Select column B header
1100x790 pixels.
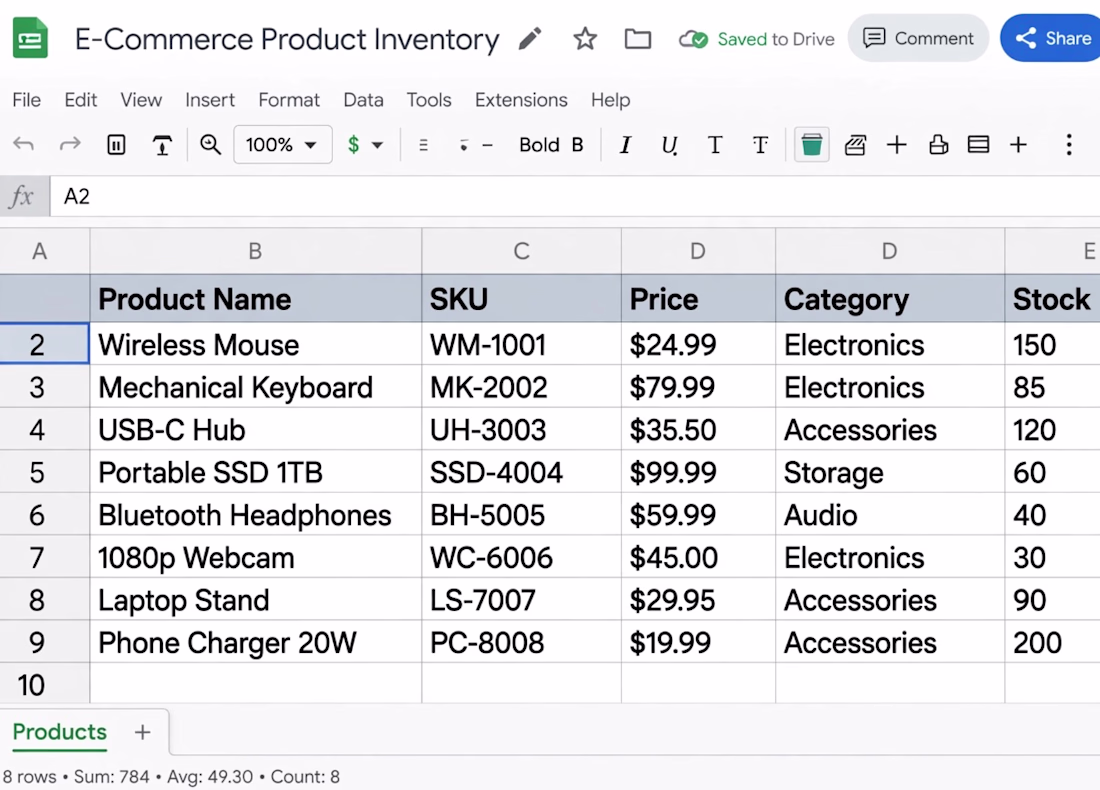255,250
